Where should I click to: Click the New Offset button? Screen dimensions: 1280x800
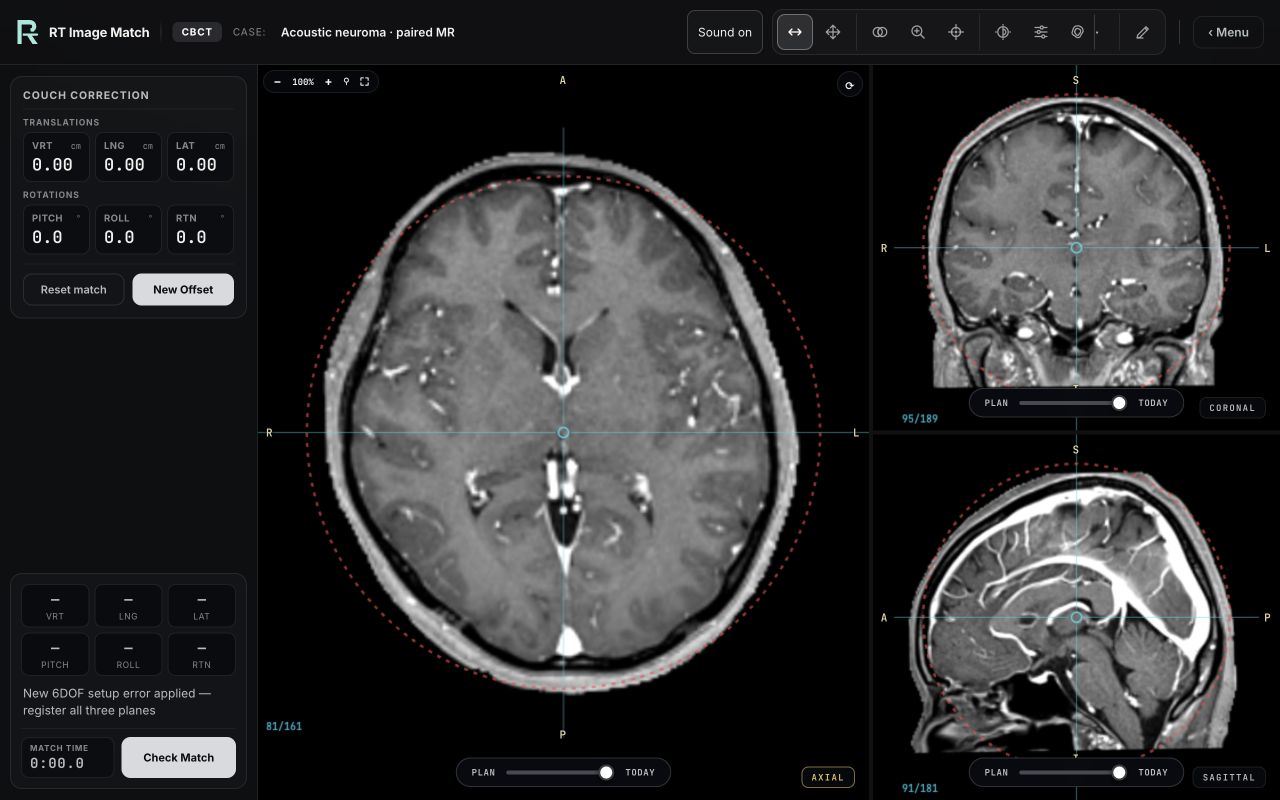pyautogui.click(x=183, y=289)
